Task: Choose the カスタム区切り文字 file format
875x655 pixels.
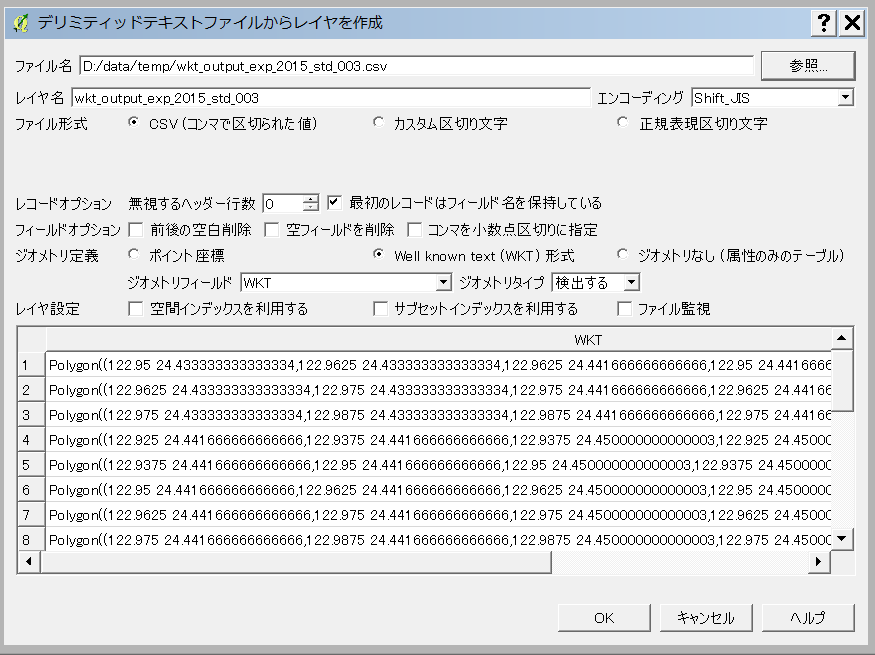Action: (x=378, y=122)
